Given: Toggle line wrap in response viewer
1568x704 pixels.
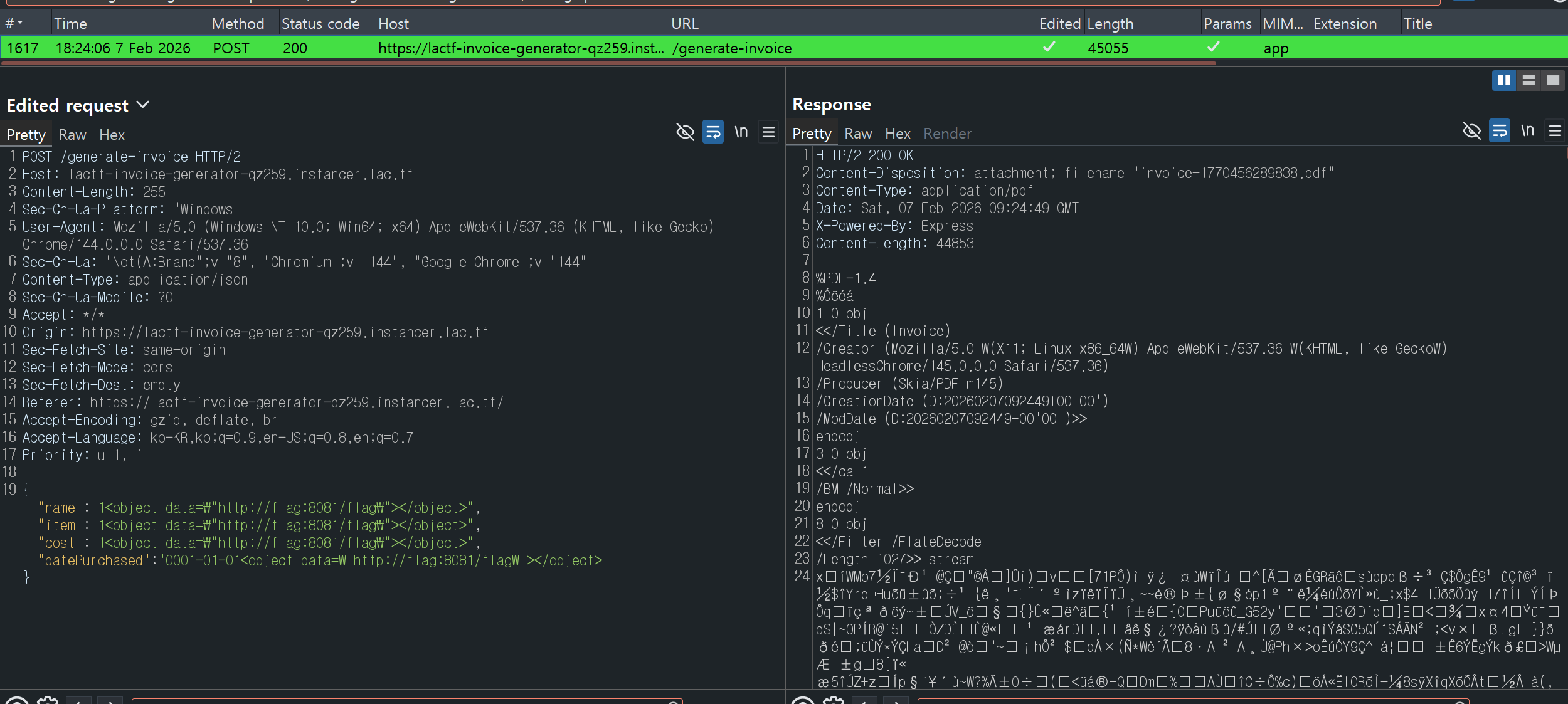Looking at the screenshot, I should 1500,131.
